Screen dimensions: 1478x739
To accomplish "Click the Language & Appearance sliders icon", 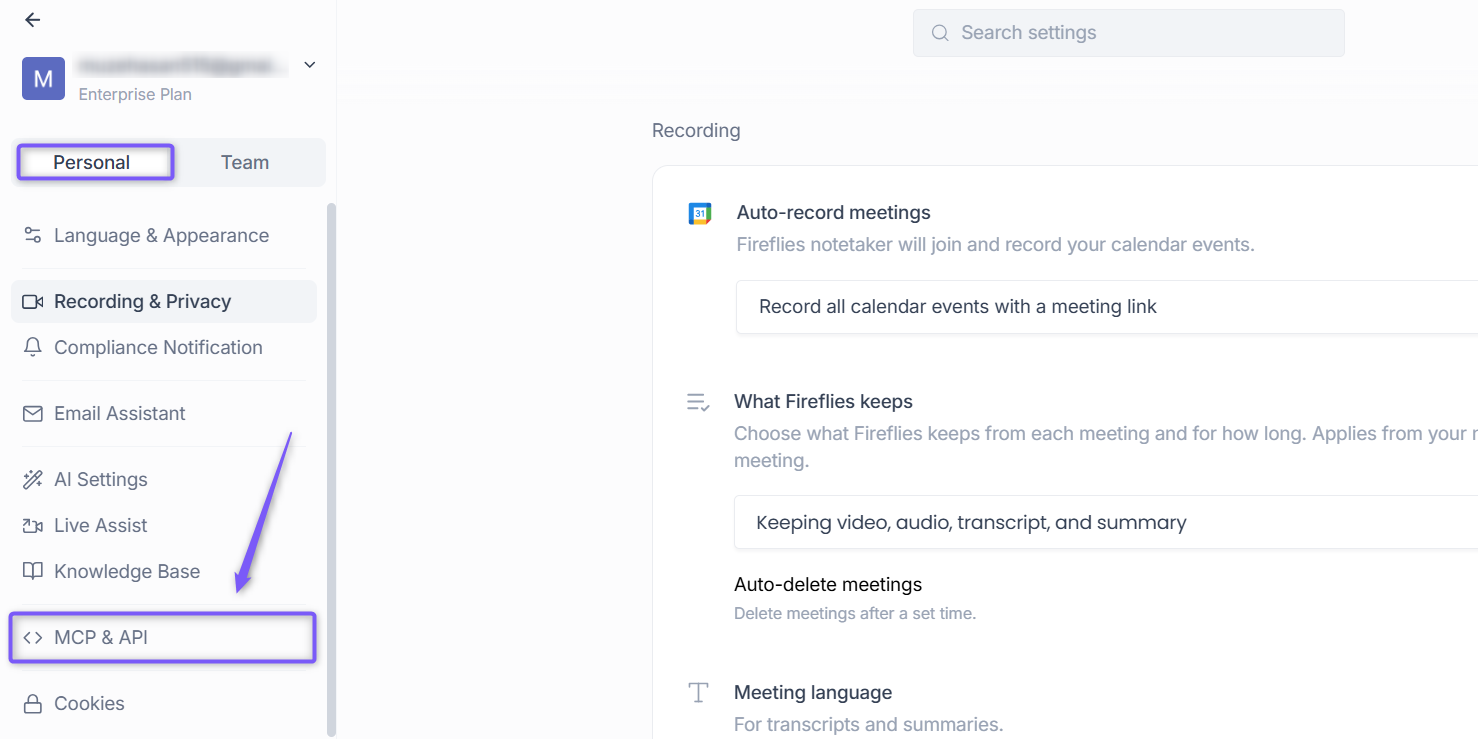I will click(33, 236).
